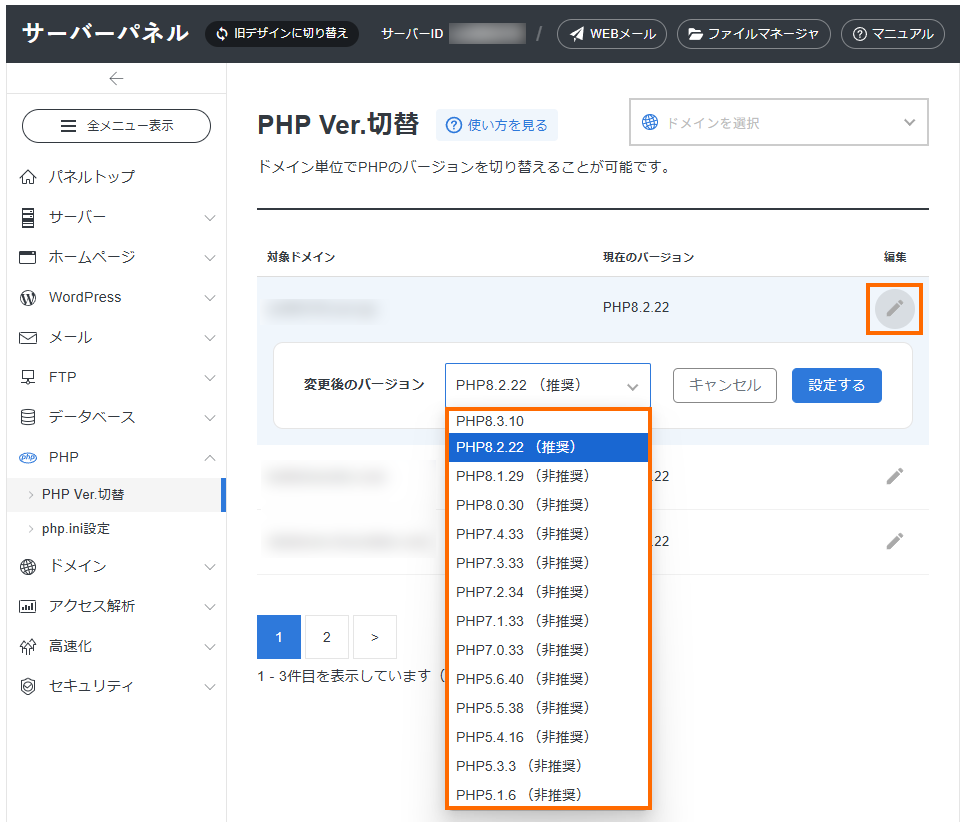This screenshot has height=822, width=964.
Task: Select PHP7.2.34 (非推奨) option
Action: coord(548,592)
